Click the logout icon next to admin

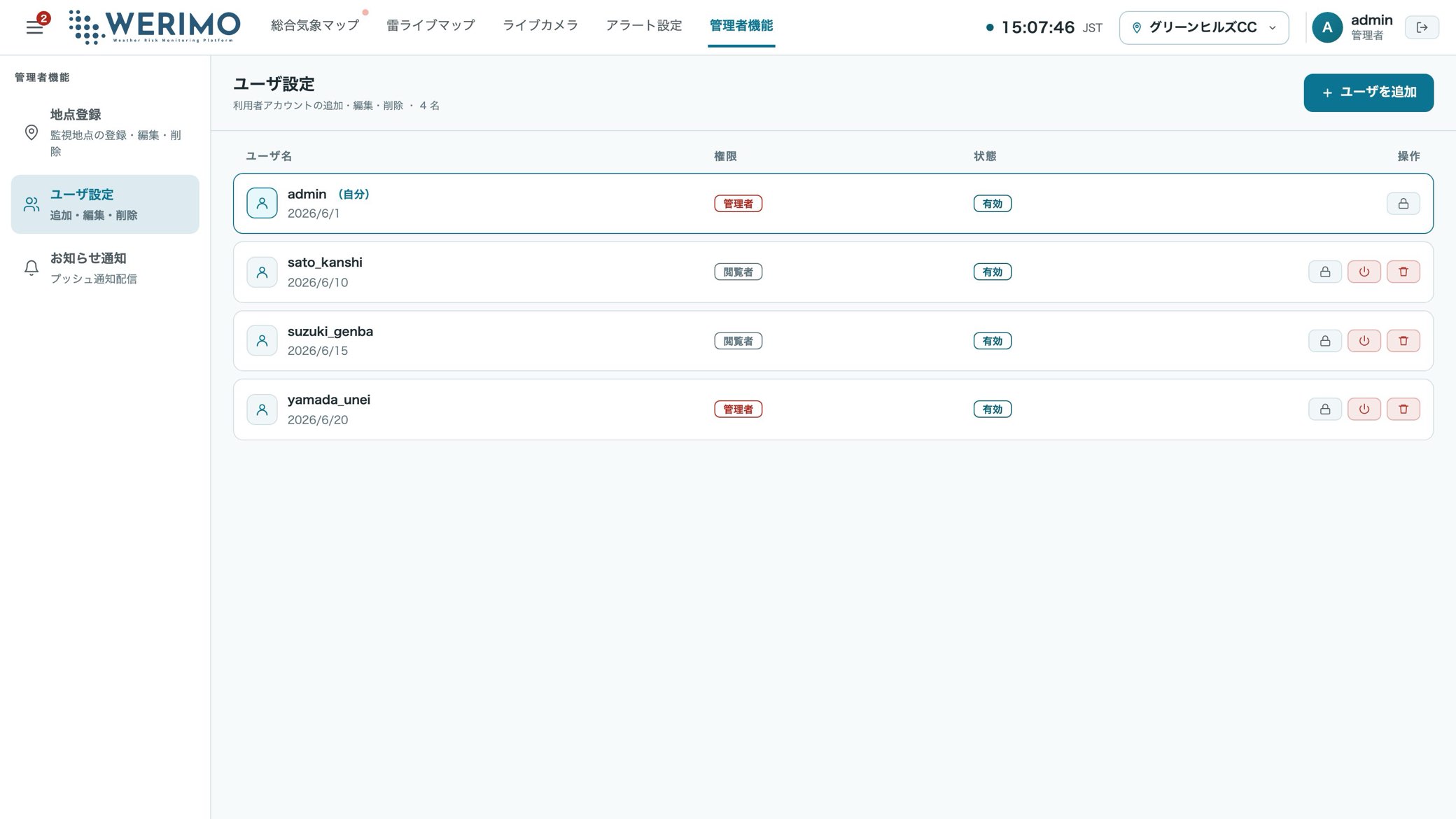tap(1422, 27)
